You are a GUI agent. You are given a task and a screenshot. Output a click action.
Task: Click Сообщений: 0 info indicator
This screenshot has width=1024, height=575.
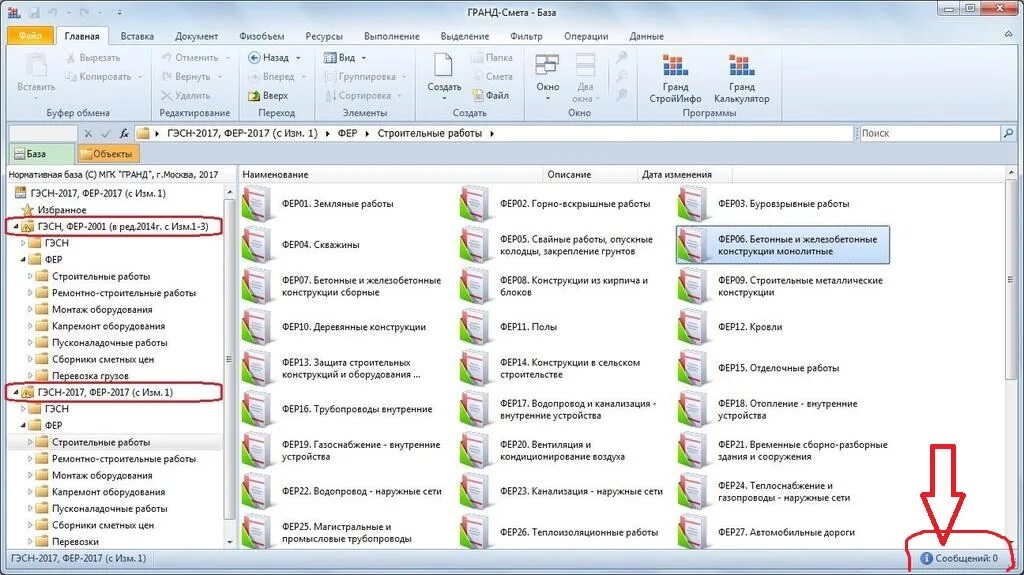pos(959,559)
